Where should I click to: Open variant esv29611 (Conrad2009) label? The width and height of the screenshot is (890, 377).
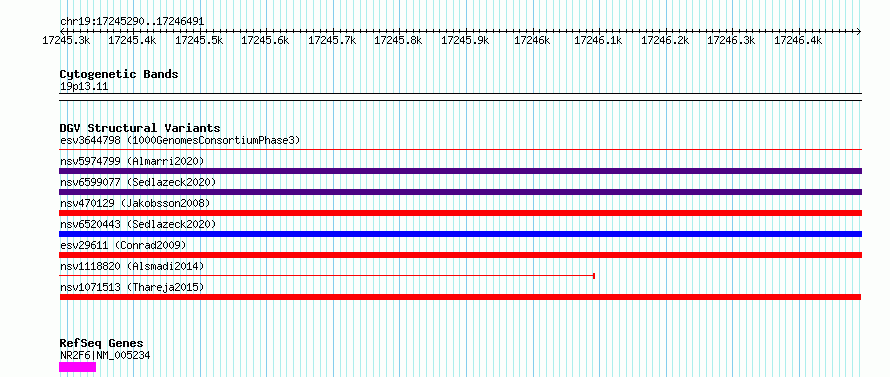pyautogui.click(x=123, y=245)
